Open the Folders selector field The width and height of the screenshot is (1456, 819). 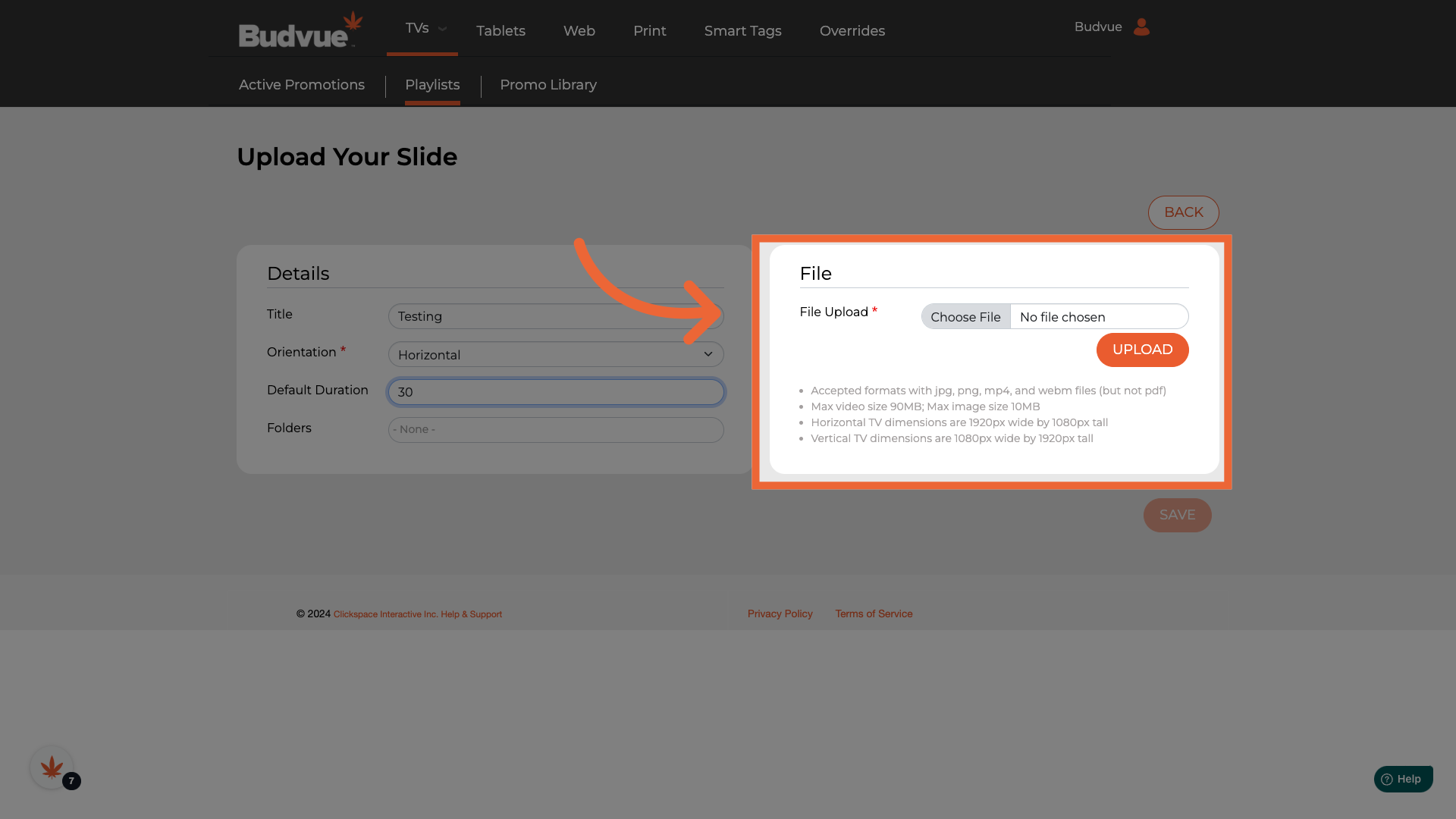(556, 430)
